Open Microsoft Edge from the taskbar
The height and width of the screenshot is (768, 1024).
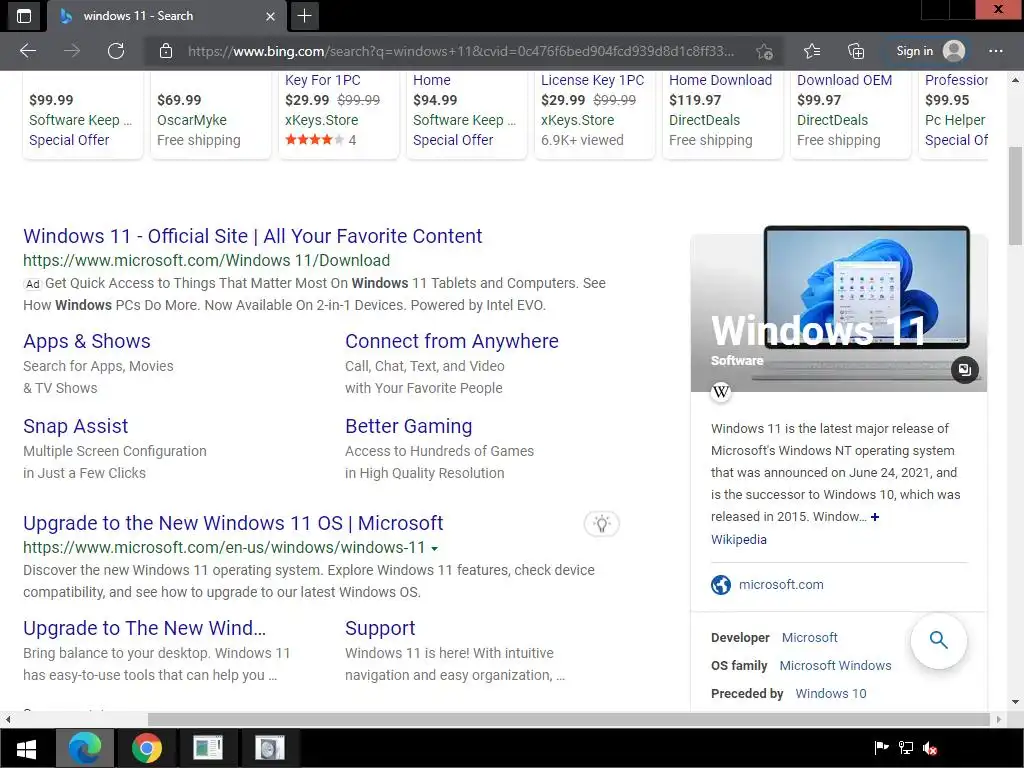point(85,748)
